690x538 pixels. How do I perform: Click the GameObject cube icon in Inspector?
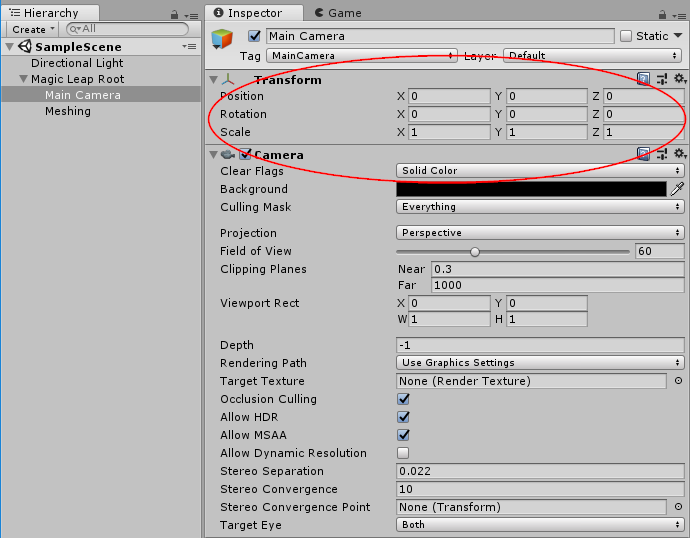click(x=222, y=40)
